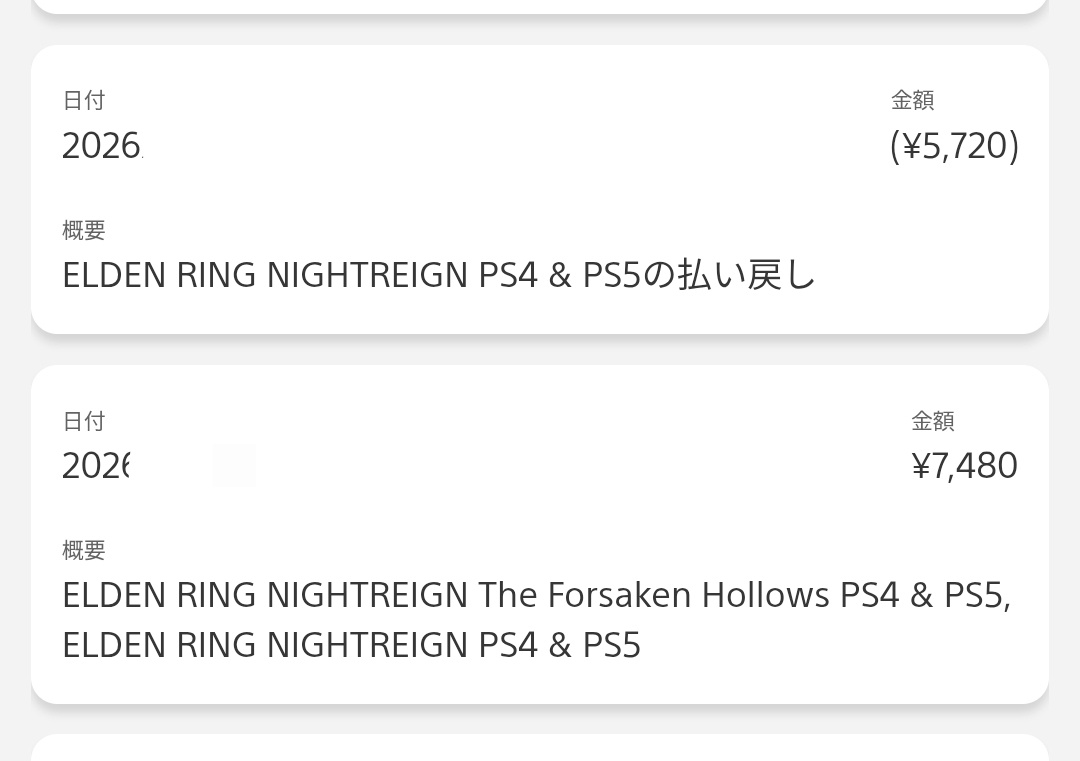The width and height of the screenshot is (1080, 761).
Task: Click the 金額 label above (¥5,720)
Action: [912, 100]
